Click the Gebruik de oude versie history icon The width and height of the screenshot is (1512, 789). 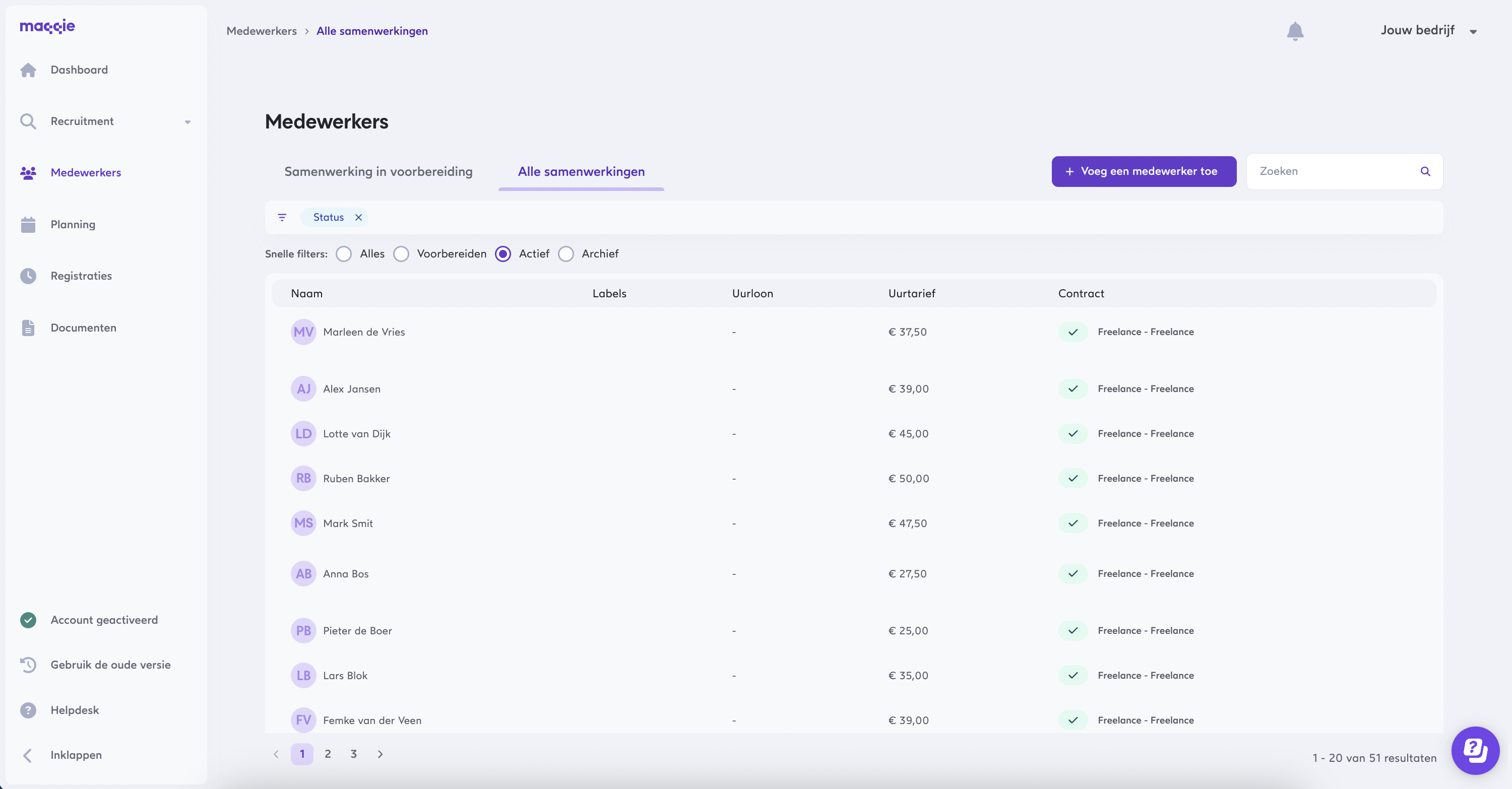click(x=28, y=665)
